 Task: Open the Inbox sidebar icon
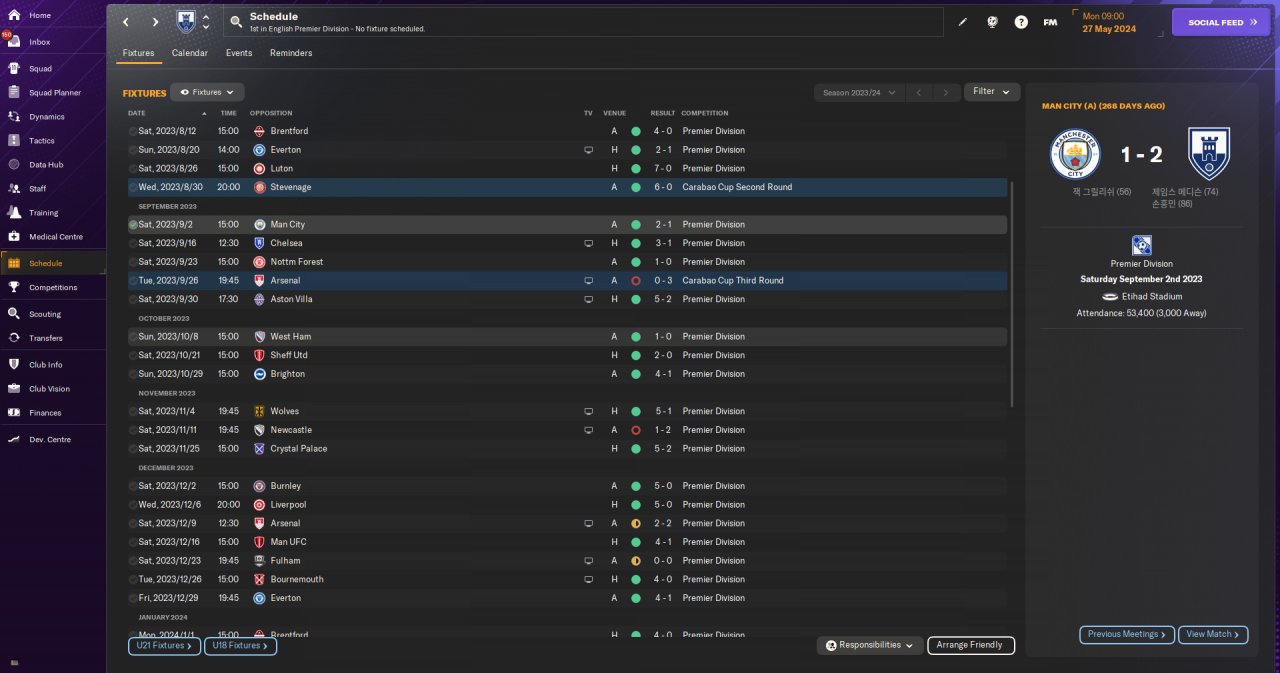[14, 42]
